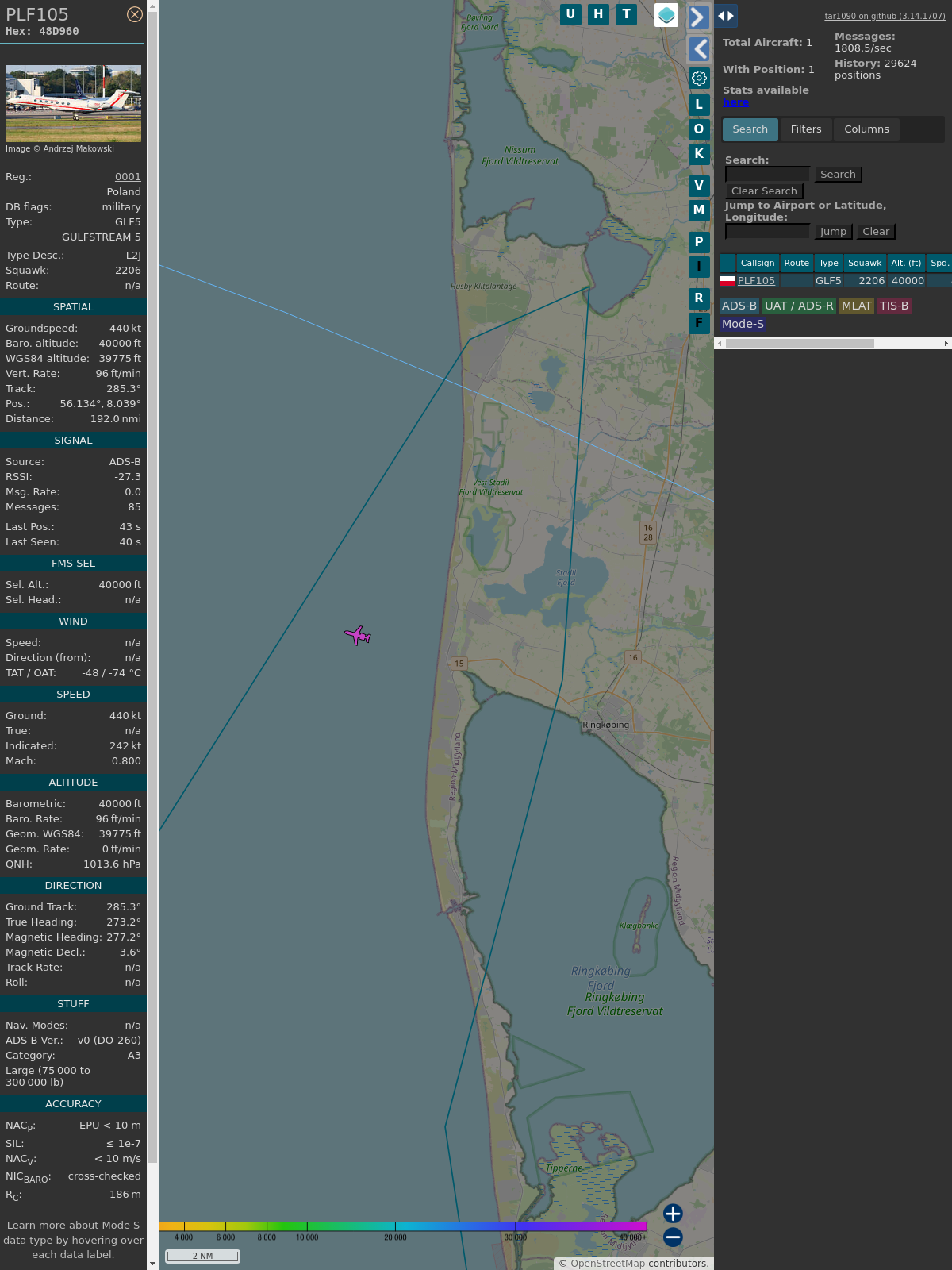The height and width of the screenshot is (1270, 952).
Task: Open the Columns tab
Action: tap(866, 129)
